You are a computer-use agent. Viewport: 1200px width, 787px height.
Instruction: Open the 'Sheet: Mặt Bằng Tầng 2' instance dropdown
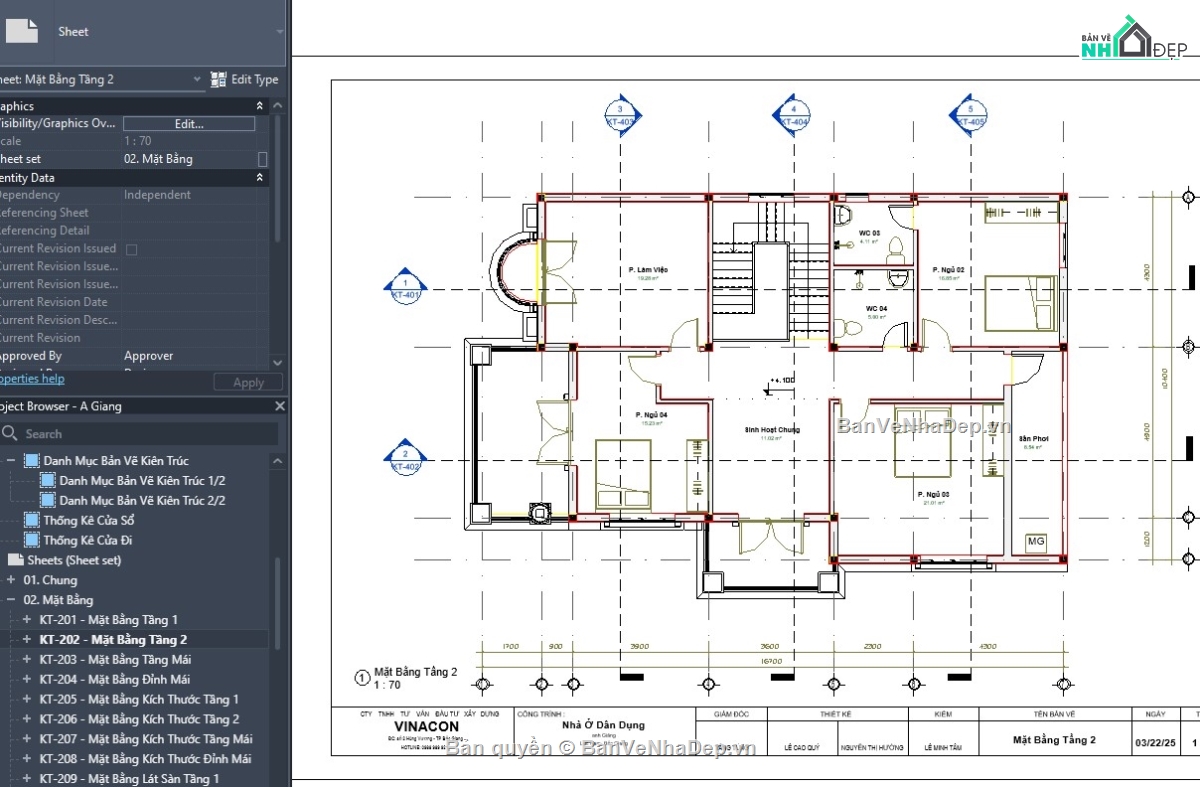click(197, 79)
